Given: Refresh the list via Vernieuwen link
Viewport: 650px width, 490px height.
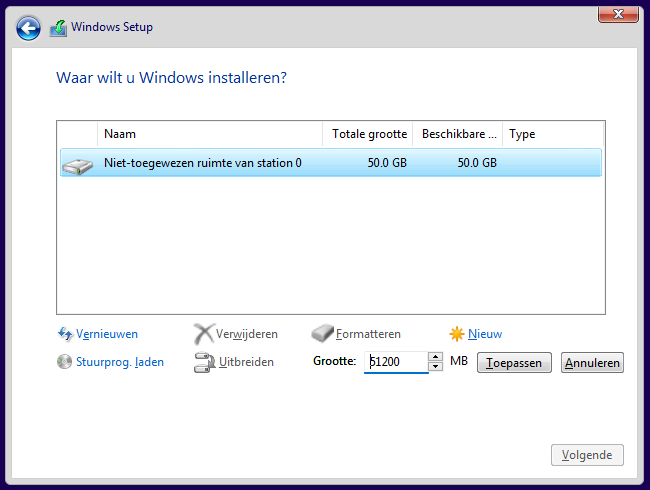Looking at the screenshot, I should coord(107,334).
